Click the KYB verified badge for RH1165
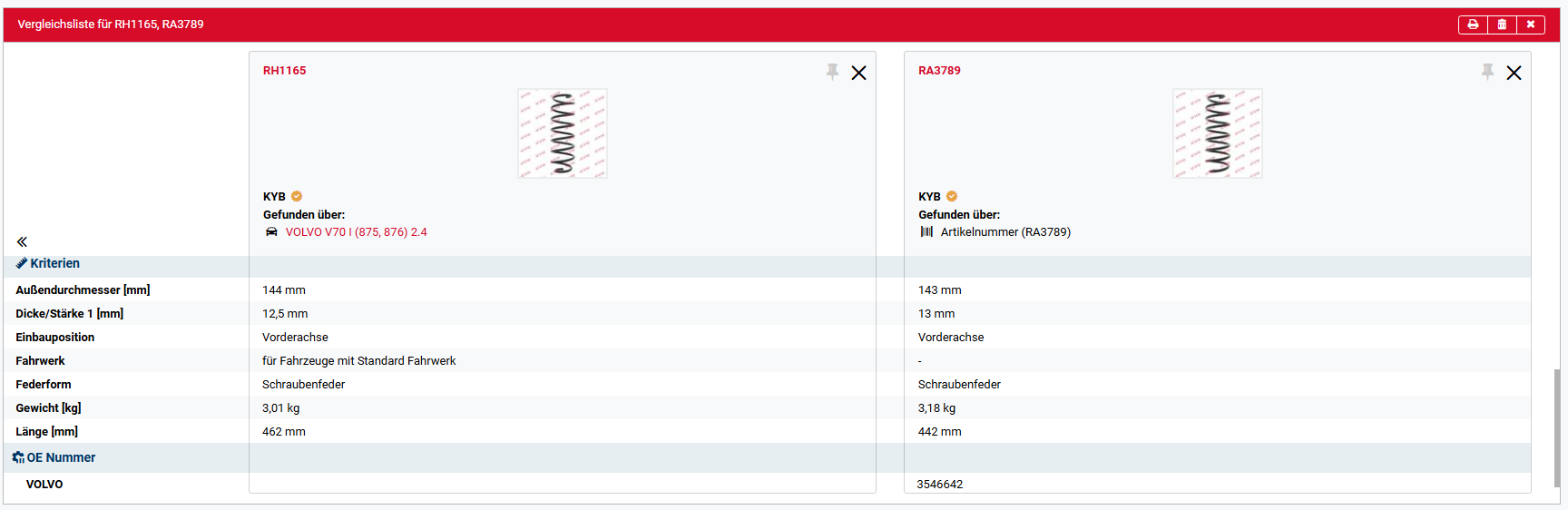Image resolution: width=1568 pixels, height=510 pixels. (297, 196)
